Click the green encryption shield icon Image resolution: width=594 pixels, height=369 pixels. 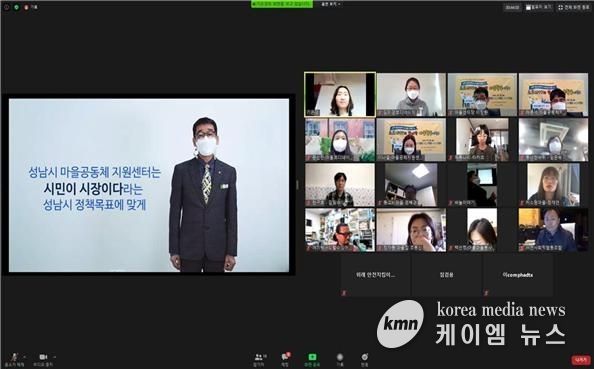click(16, 7)
